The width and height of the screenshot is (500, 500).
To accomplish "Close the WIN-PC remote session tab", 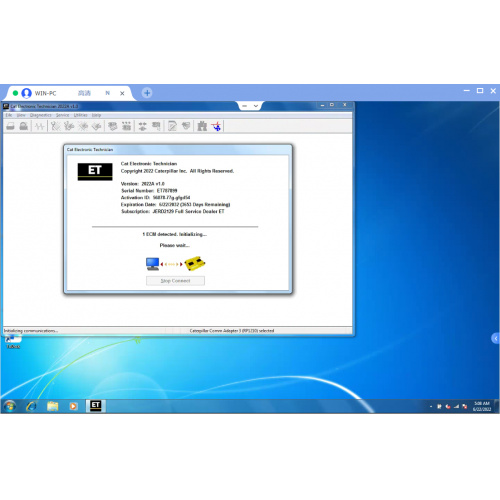I will [122, 93].
